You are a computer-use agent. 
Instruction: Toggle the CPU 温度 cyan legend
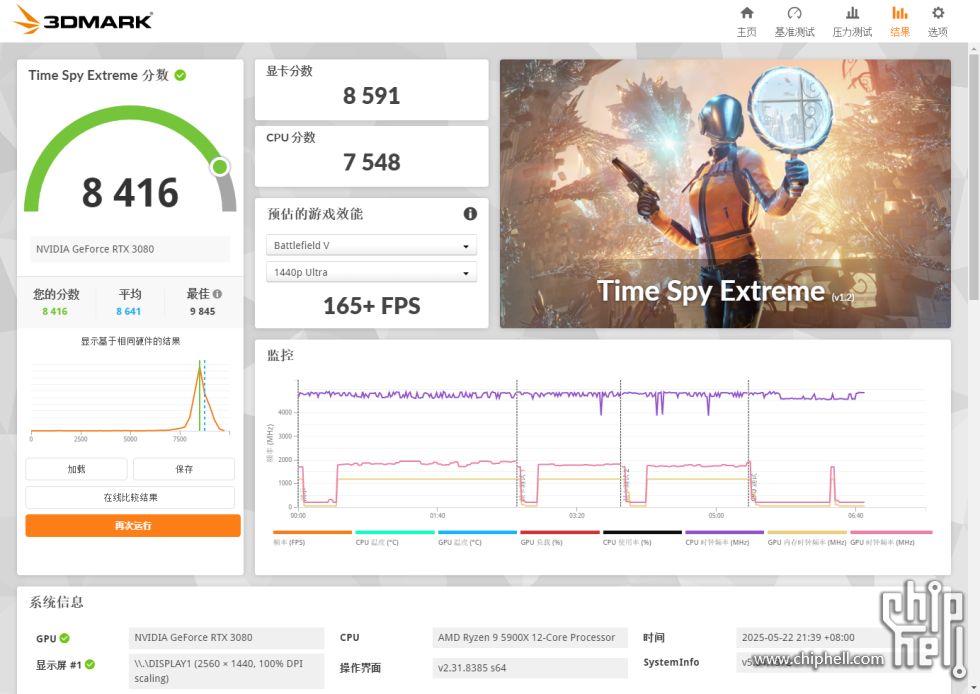(394, 537)
